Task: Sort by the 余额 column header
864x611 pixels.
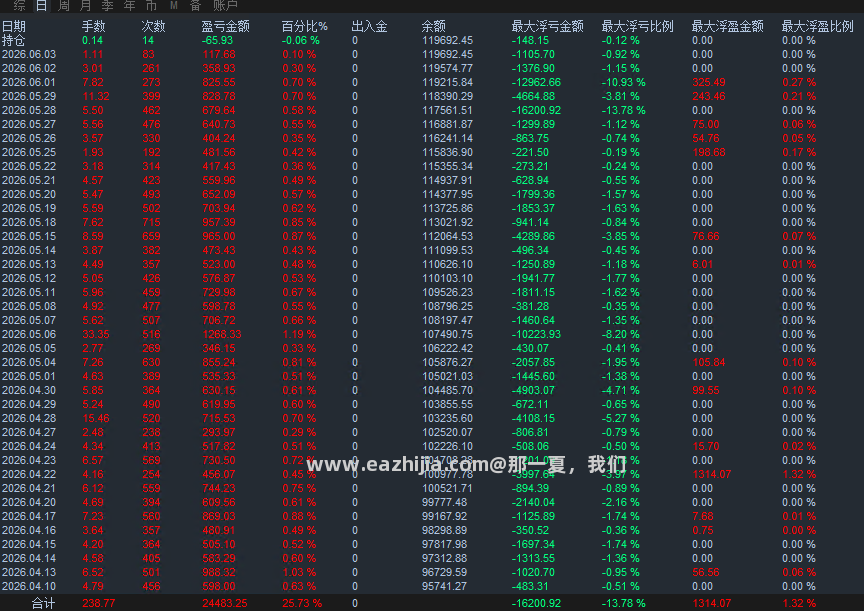Action: click(434, 26)
